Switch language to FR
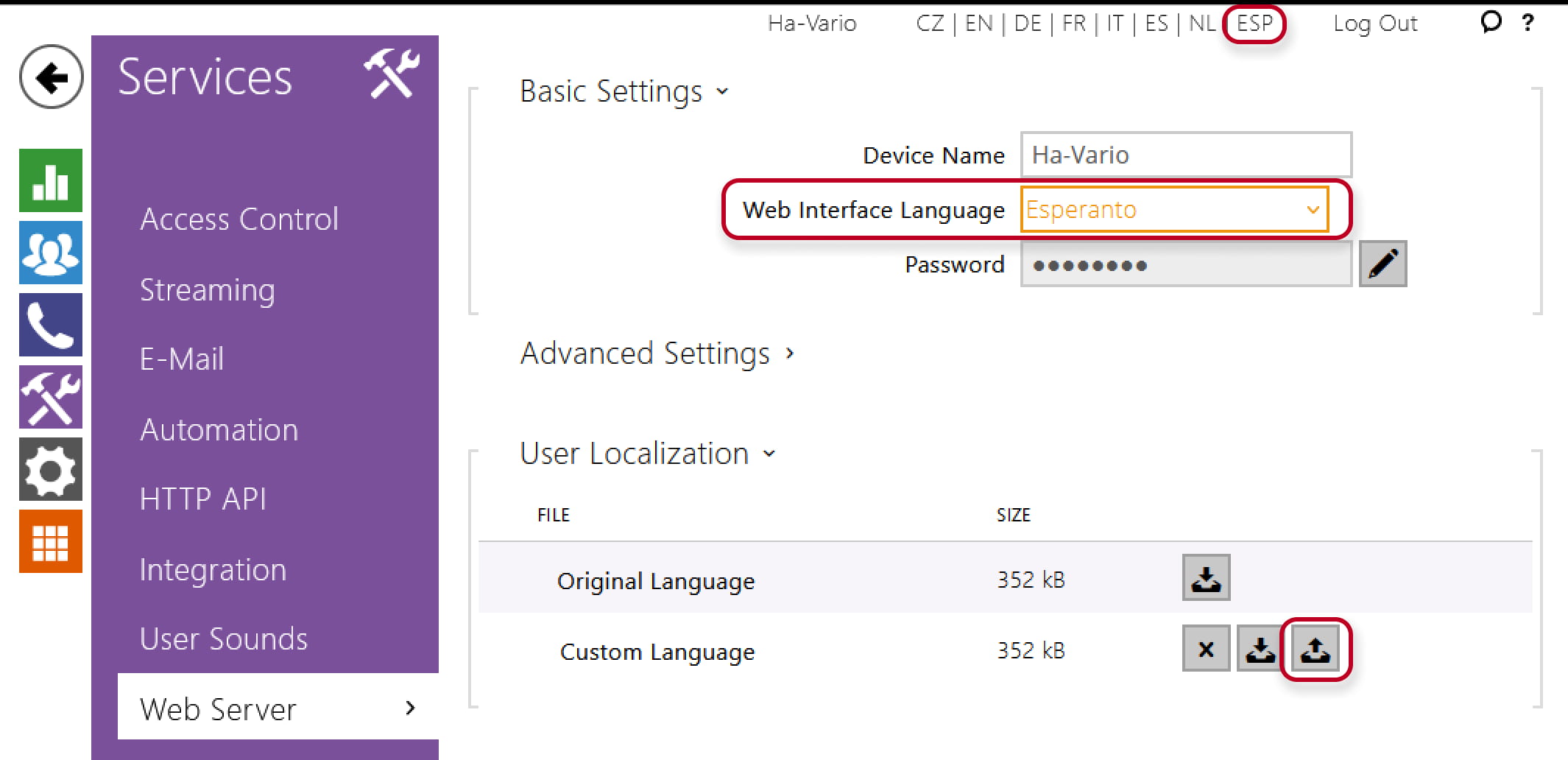The image size is (1568, 760). (x=1074, y=24)
